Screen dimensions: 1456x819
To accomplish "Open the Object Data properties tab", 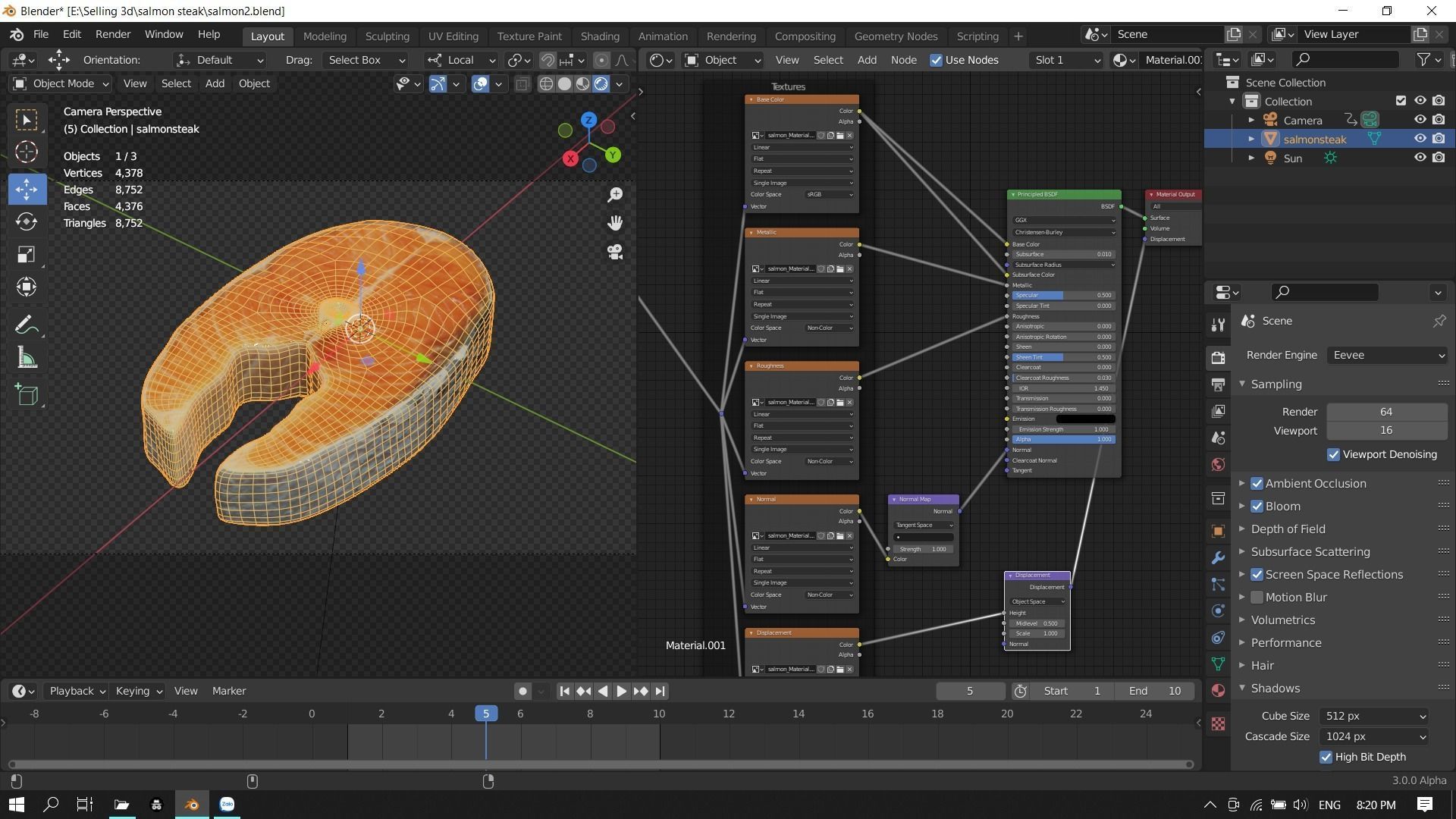I will (x=1219, y=664).
